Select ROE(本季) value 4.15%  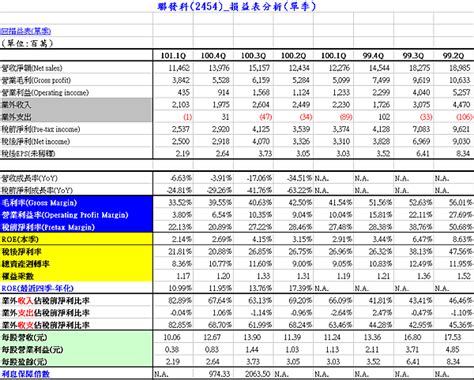point(262,239)
